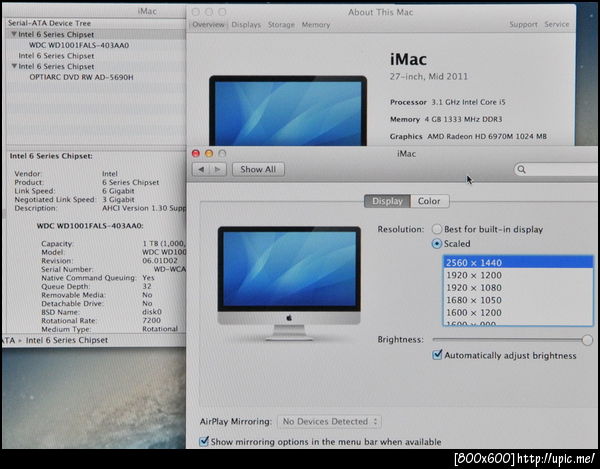Viewport: 600px width, 469px height.
Task: Click the Negotiated Link Speed value 3 Gigabit
Action: tap(118, 199)
